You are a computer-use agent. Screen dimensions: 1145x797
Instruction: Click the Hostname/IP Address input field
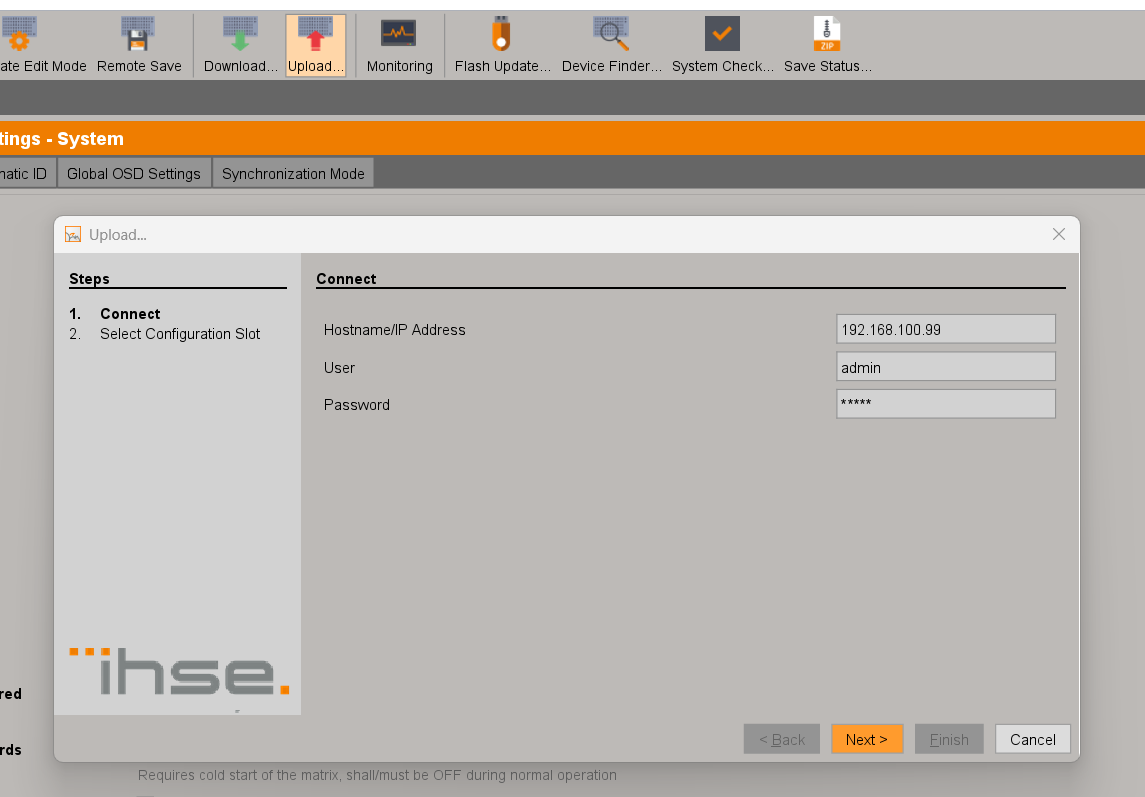tap(945, 329)
